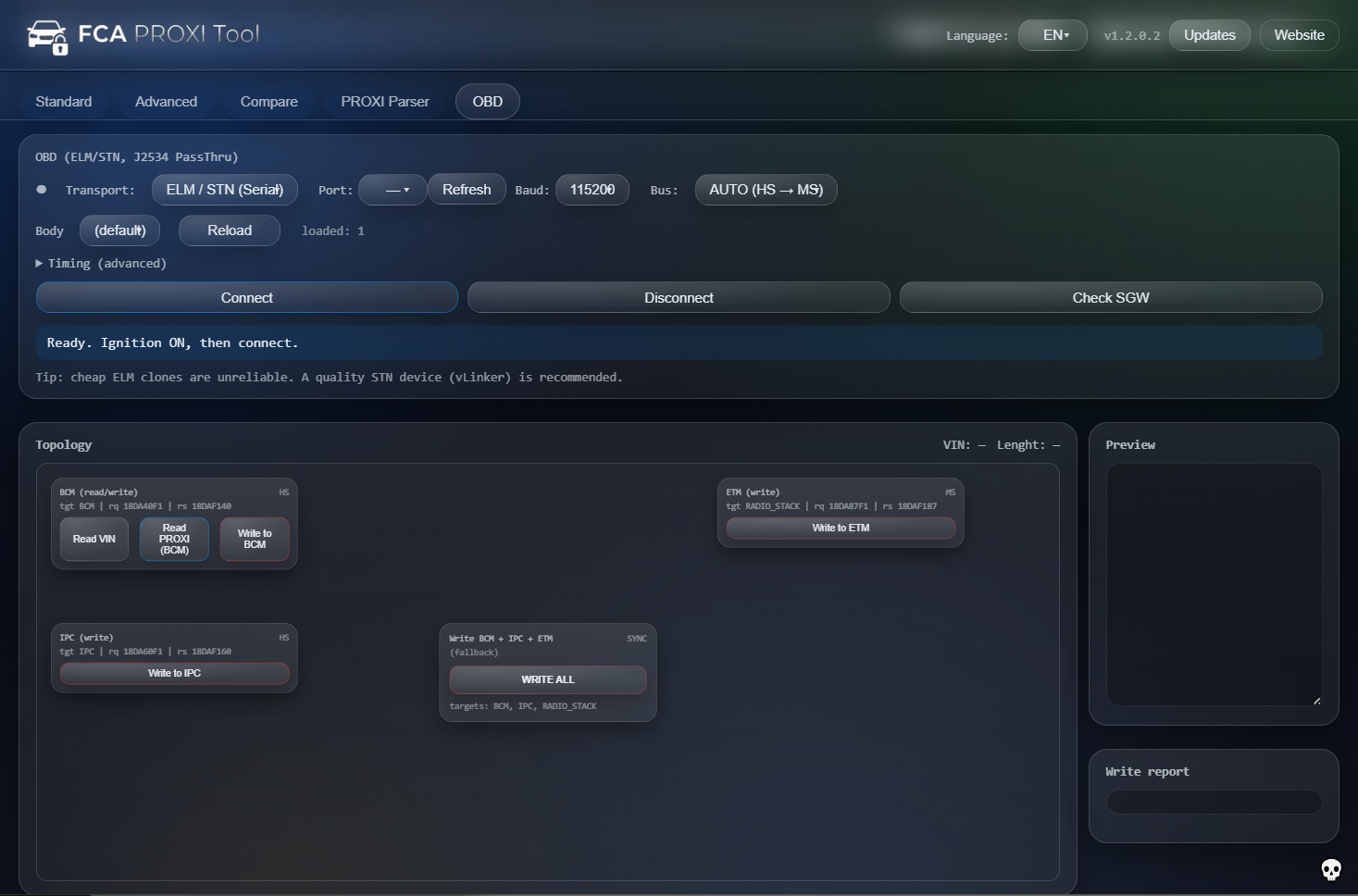Select the Transport radio button
This screenshot has height=896, width=1358.
click(x=41, y=189)
